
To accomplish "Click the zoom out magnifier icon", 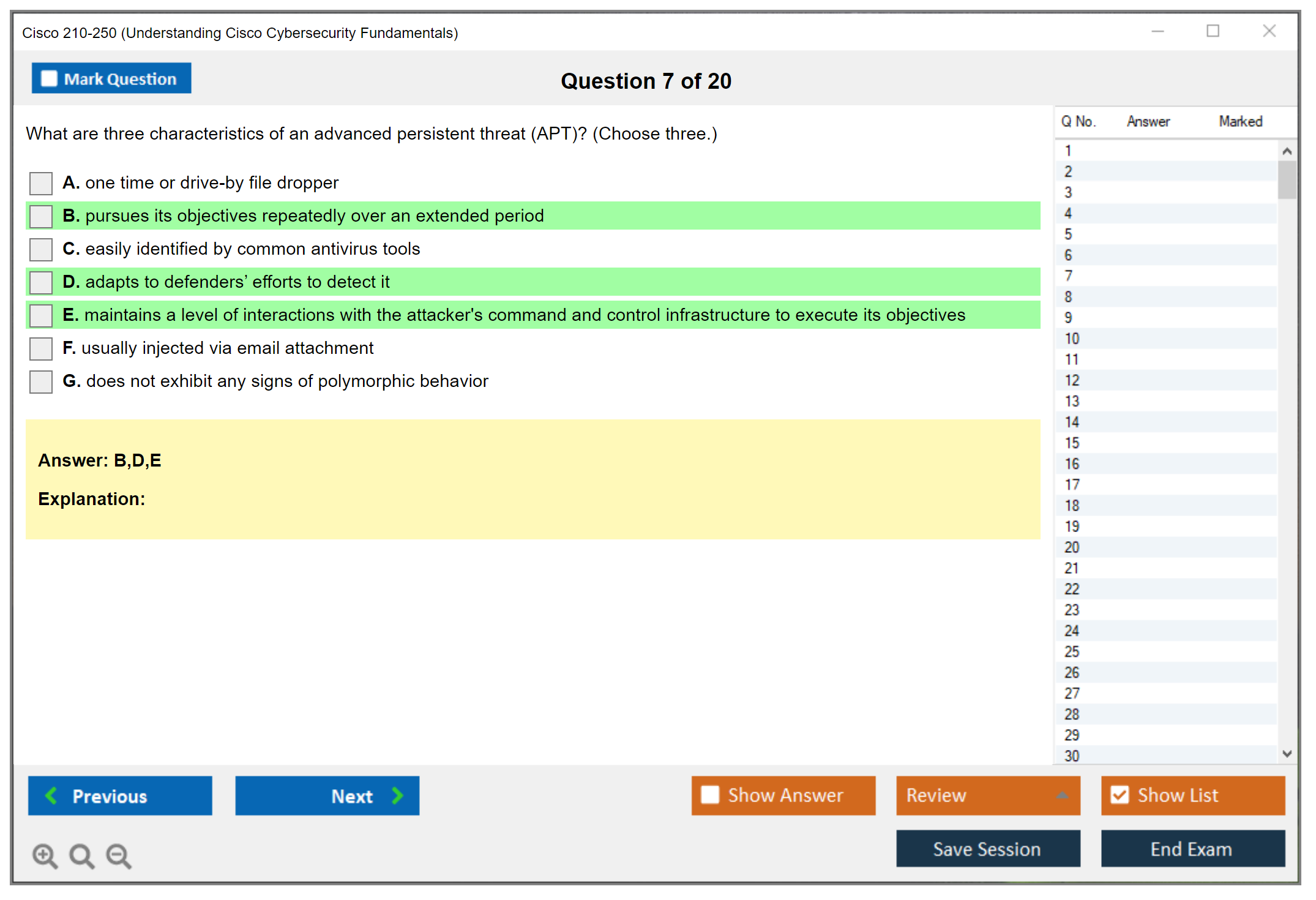I will coord(118,855).
